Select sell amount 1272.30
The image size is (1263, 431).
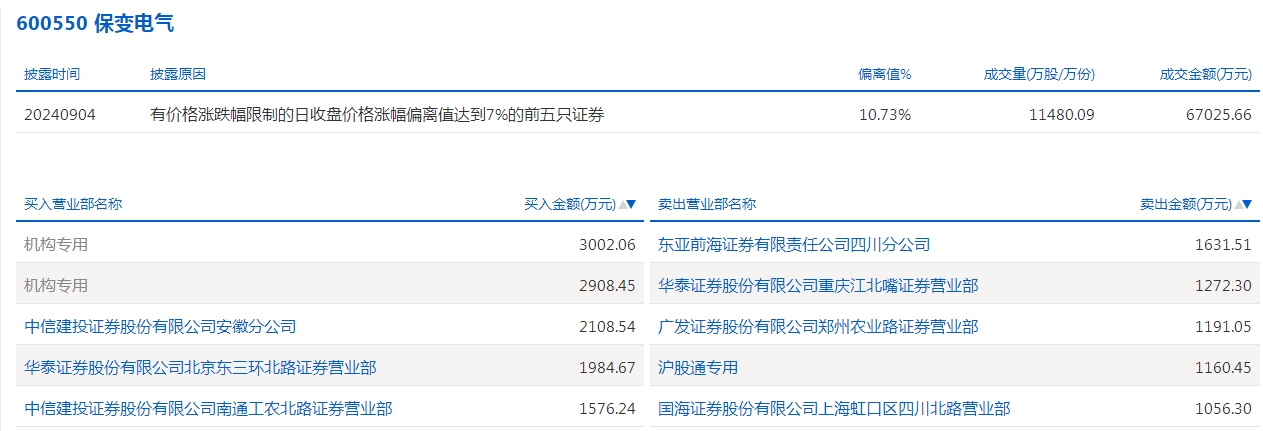(x=1223, y=285)
